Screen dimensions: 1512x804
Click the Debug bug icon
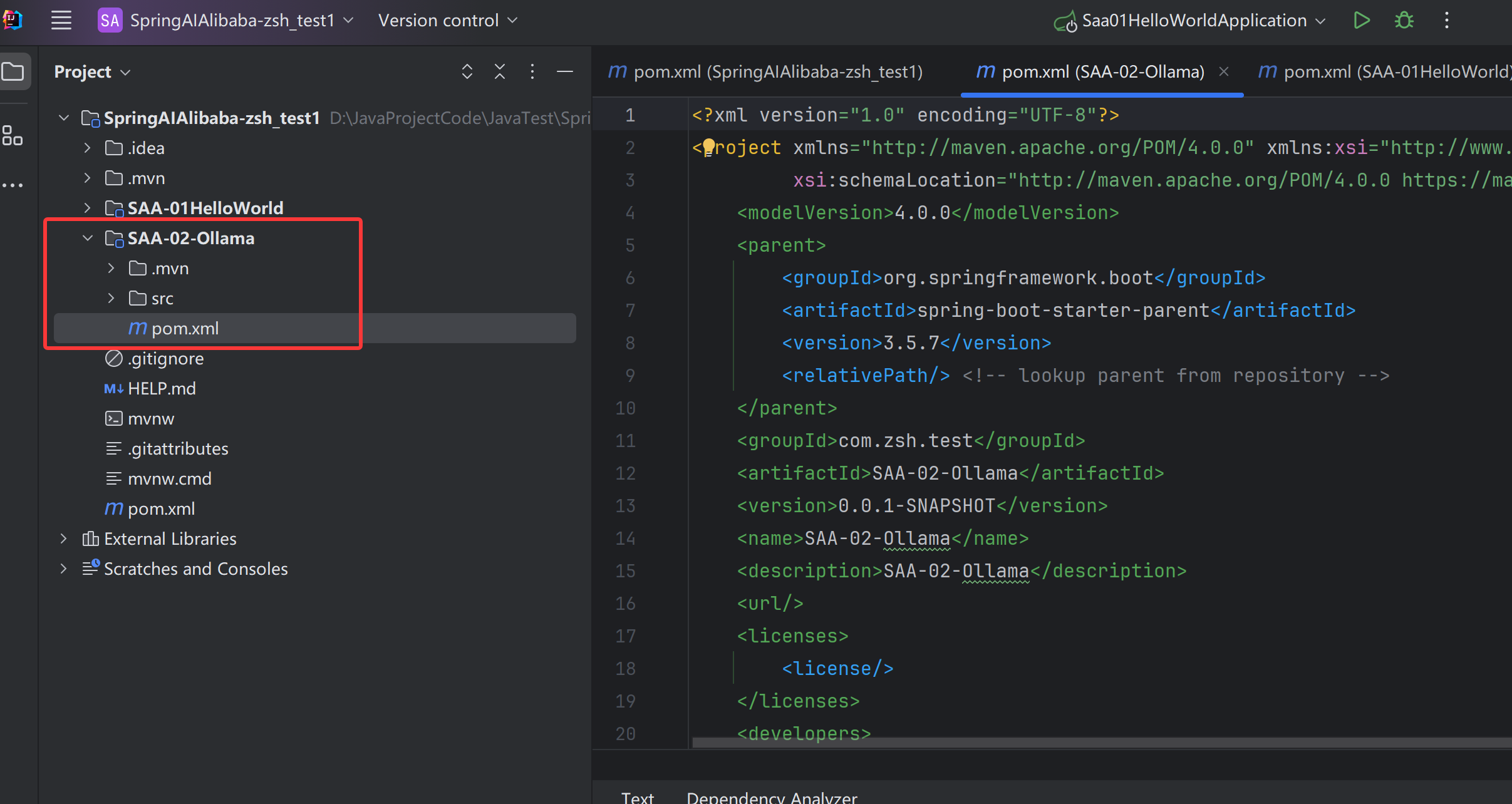tap(1404, 21)
